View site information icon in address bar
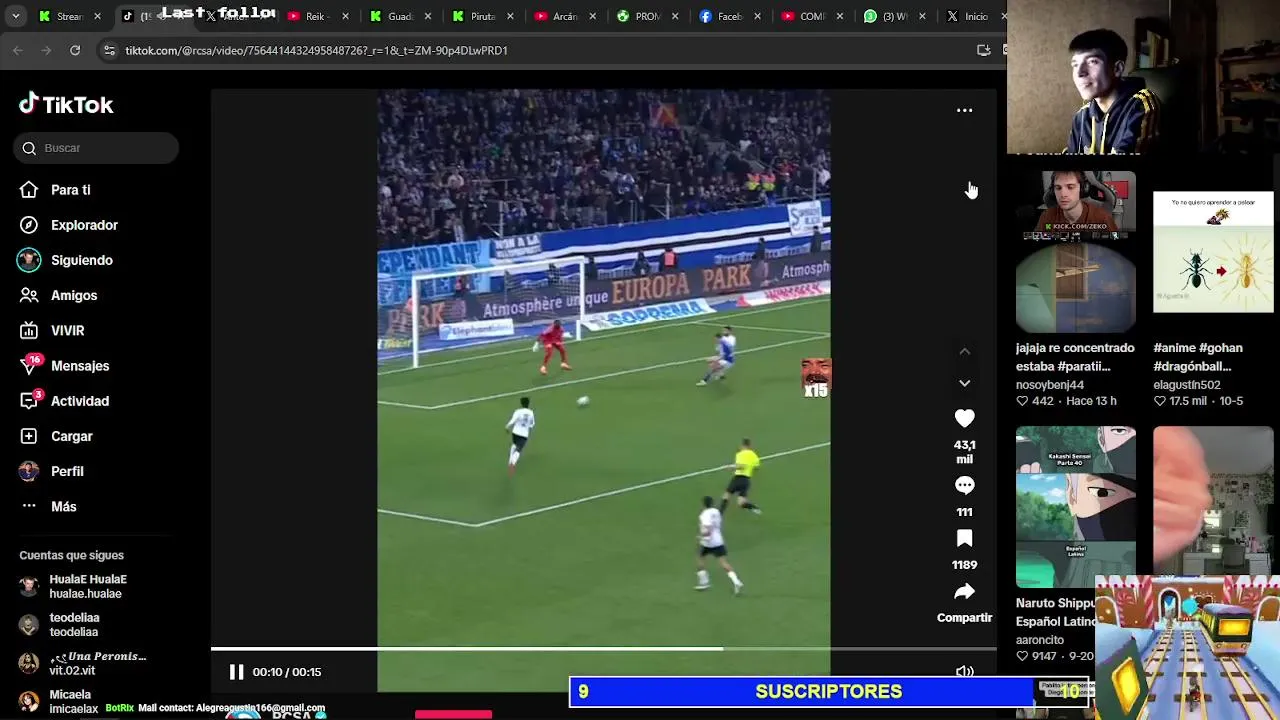This screenshot has width=1280, height=720. [108, 50]
